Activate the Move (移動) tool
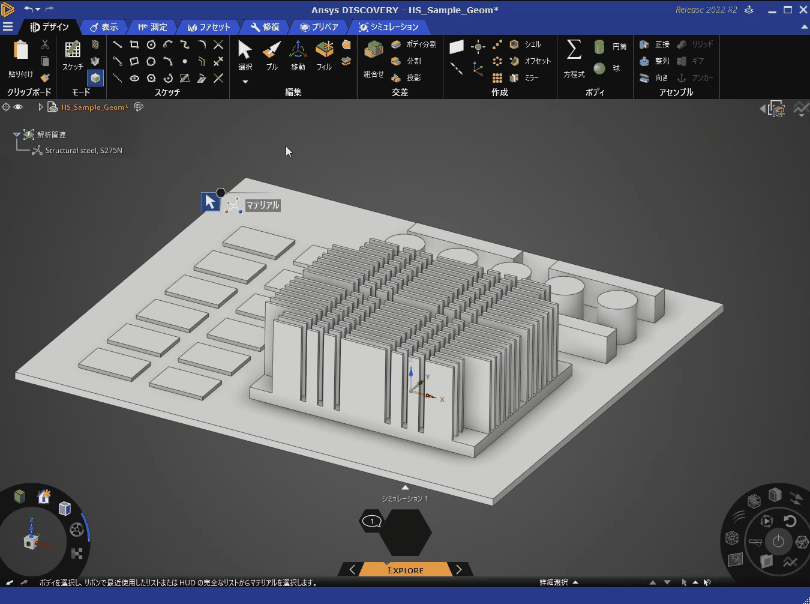The width and height of the screenshot is (810, 604). pyautogui.click(x=298, y=56)
